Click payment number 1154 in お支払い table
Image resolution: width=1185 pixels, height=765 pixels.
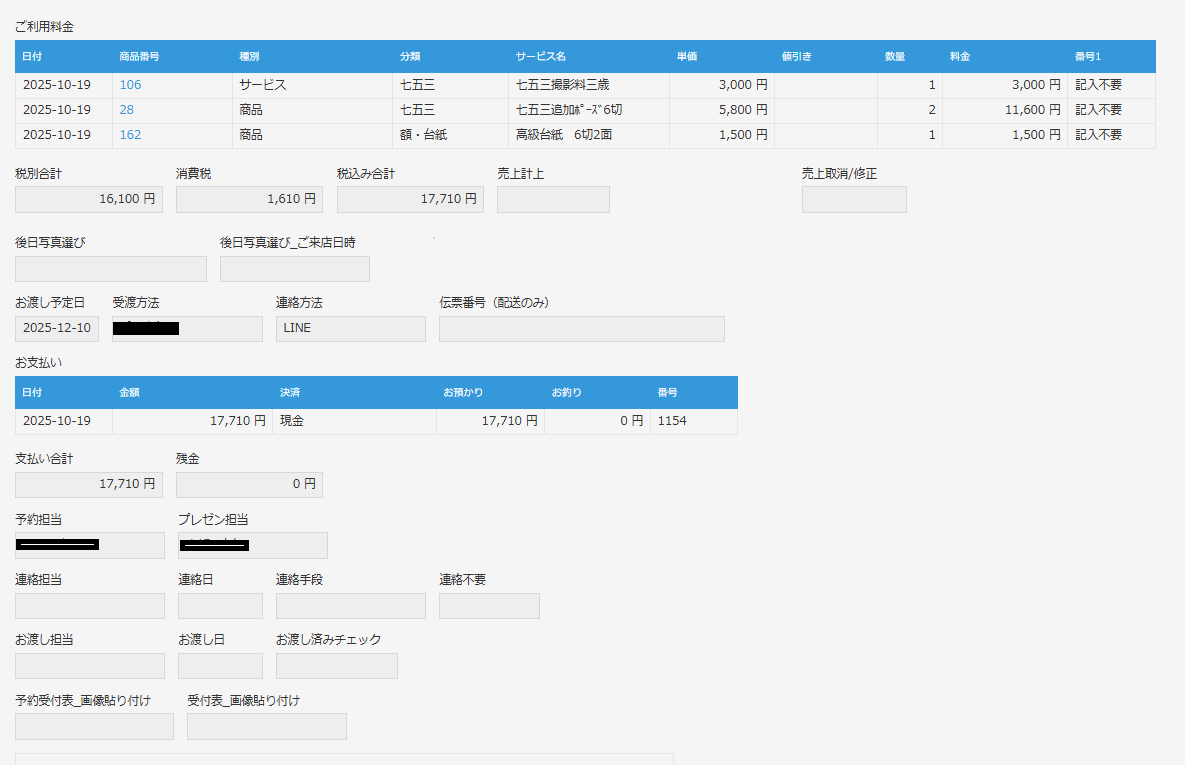(x=671, y=422)
